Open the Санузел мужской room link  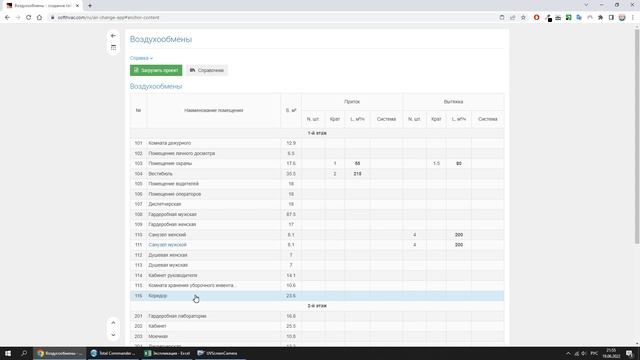tap(167, 245)
